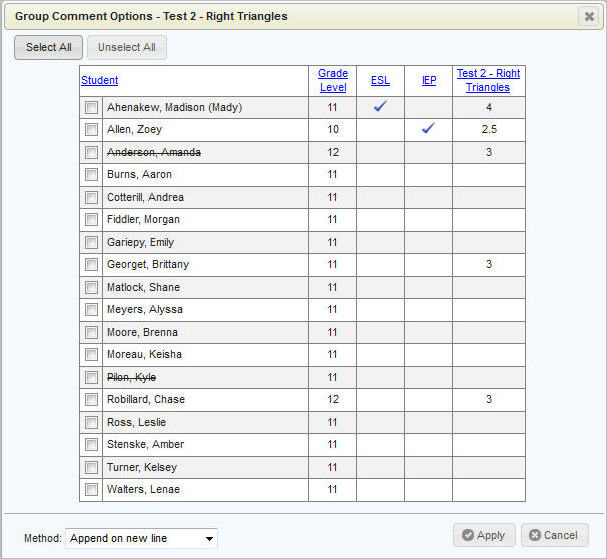
Task: Open the Method dropdown list
Action: click(141, 539)
